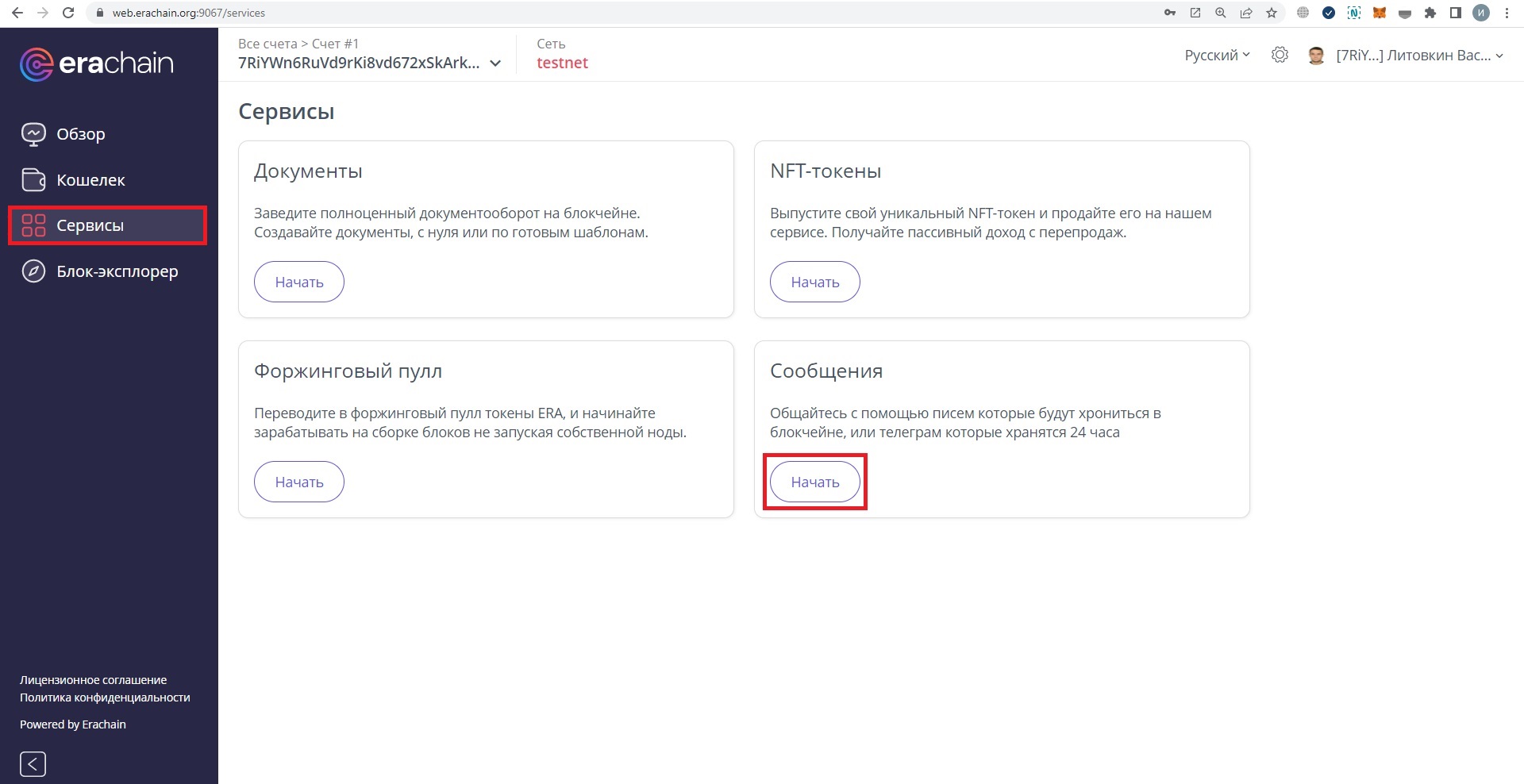Collapse the sidebar with arrow button

point(33,763)
